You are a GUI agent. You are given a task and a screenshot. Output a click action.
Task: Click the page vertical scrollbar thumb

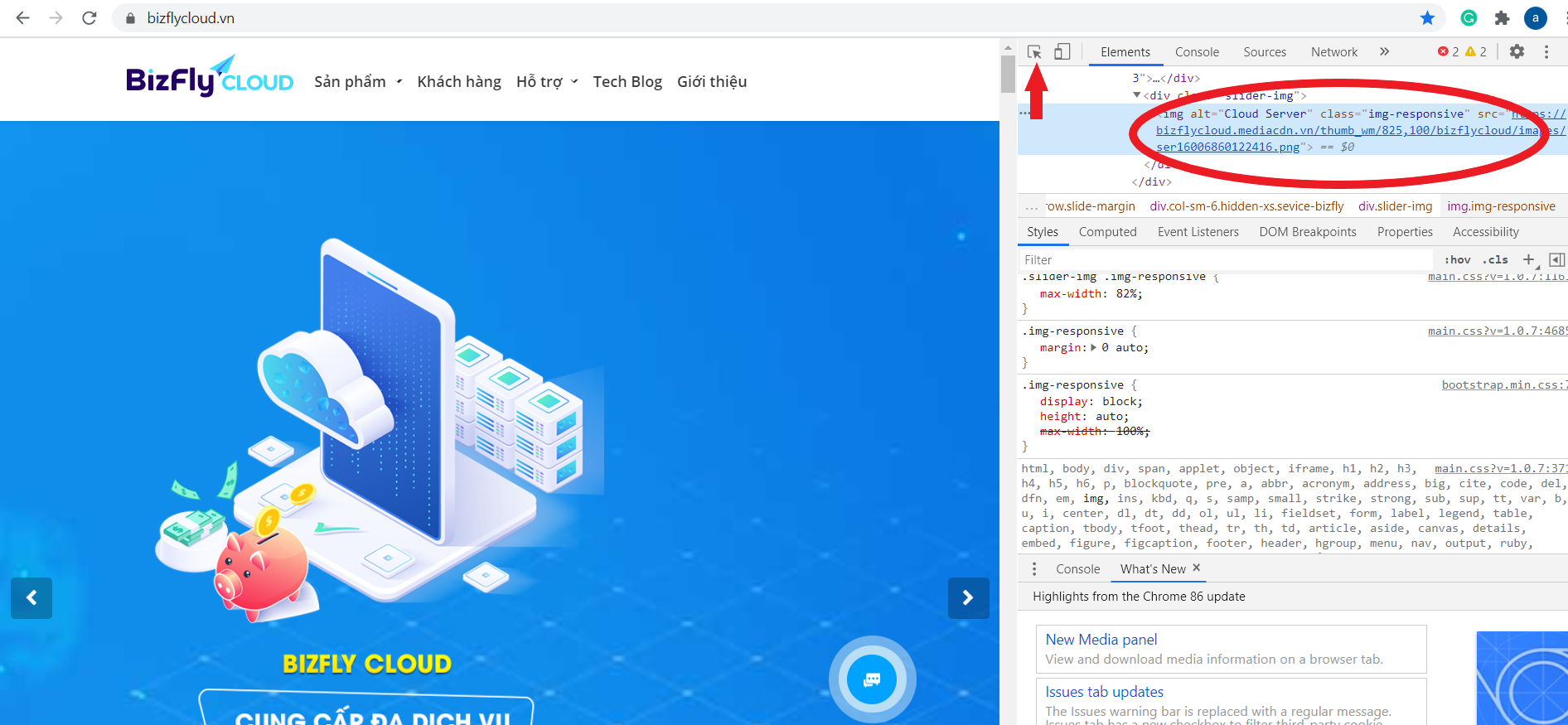pyautogui.click(x=1008, y=75)
